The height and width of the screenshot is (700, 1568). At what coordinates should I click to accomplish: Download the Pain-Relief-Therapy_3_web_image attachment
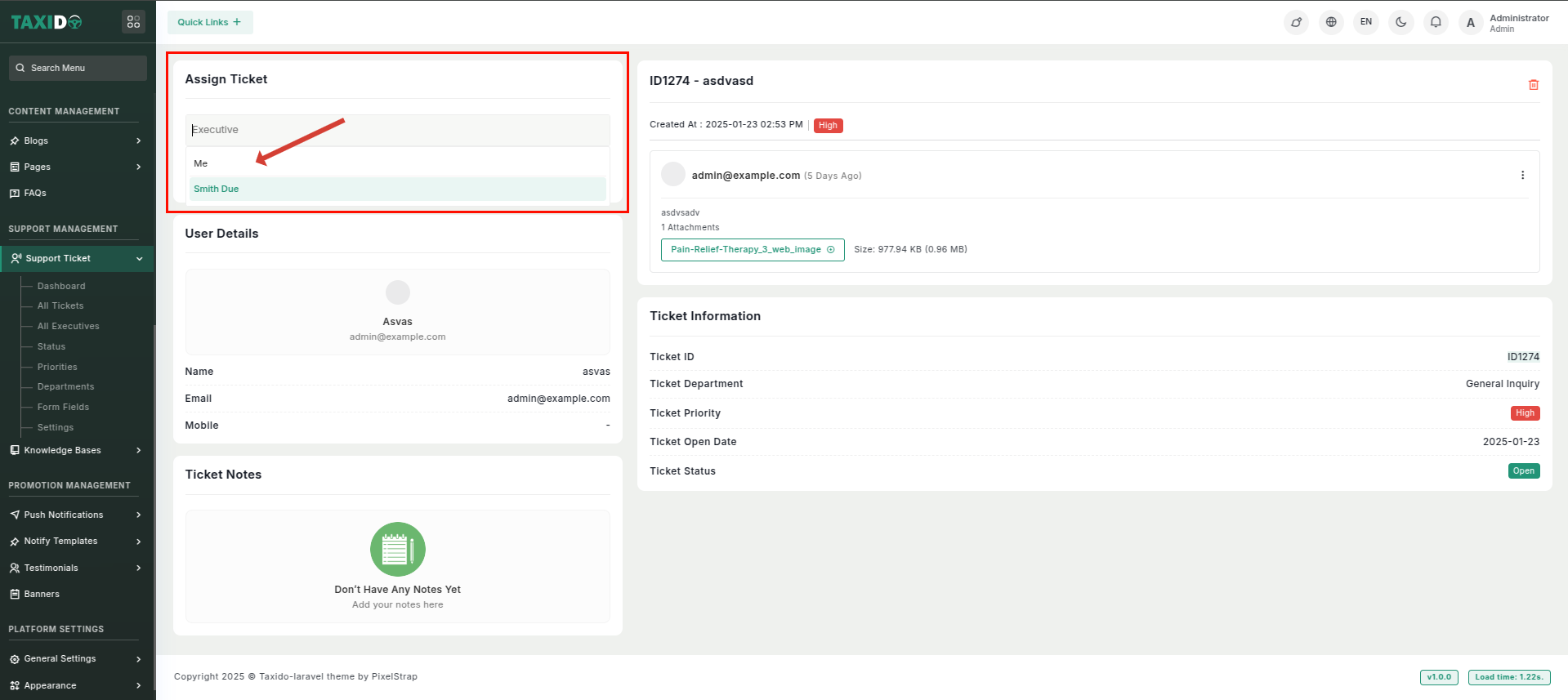point(752,250)
